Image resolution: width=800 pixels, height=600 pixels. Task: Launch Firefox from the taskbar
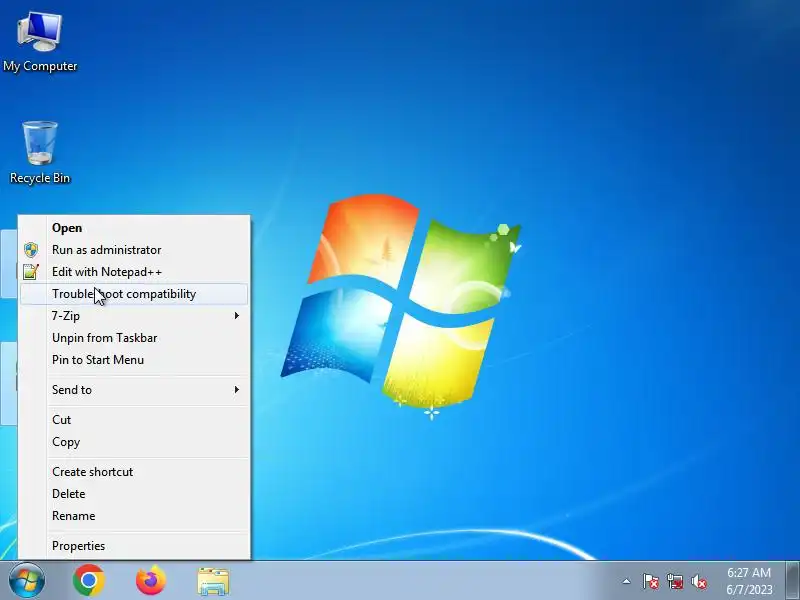pyautogui.click(x=151, y=581)
